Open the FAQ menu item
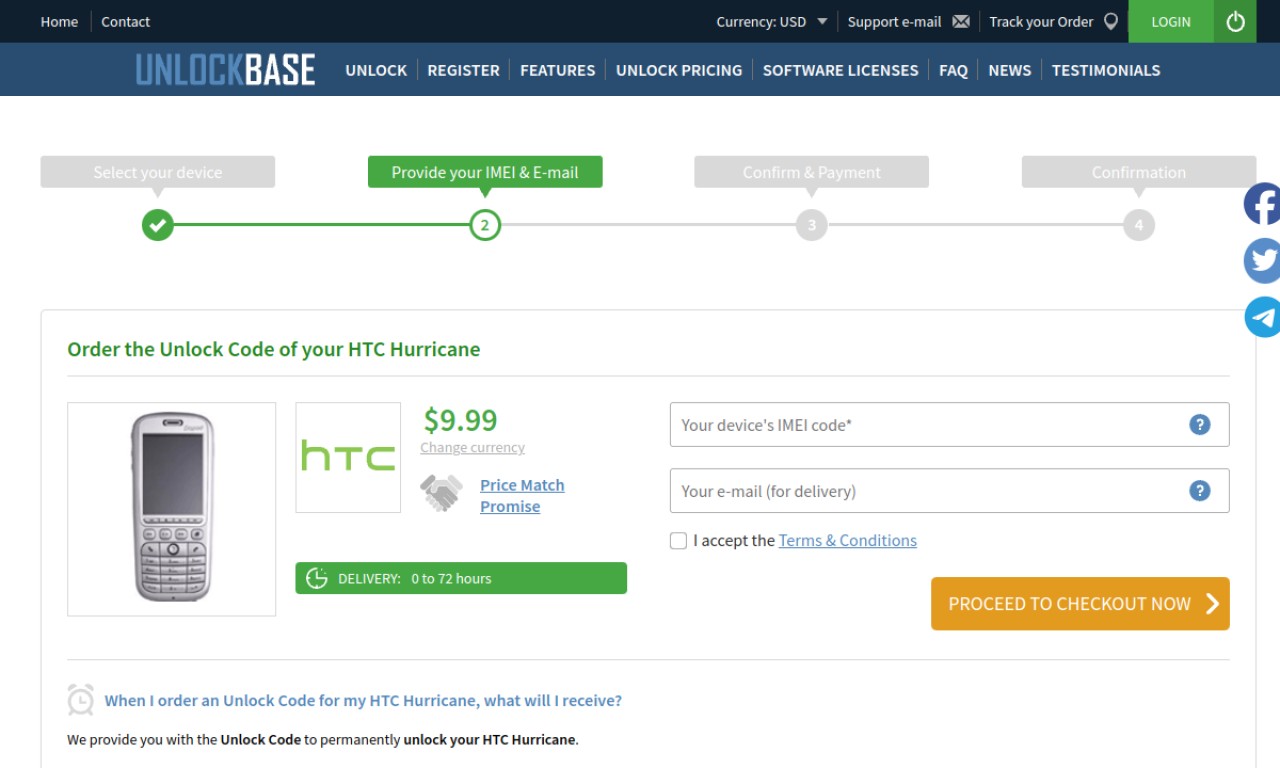 pos(953,70)
